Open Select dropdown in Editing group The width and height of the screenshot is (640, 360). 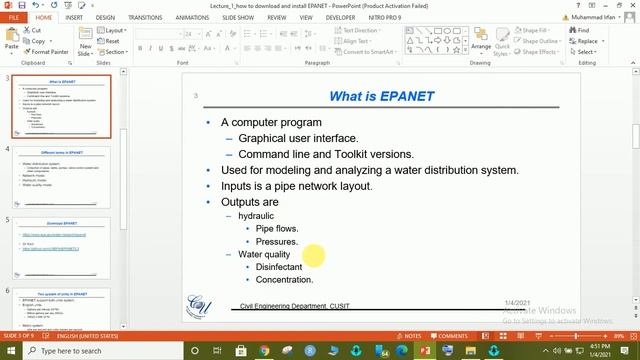pos(583,52)
